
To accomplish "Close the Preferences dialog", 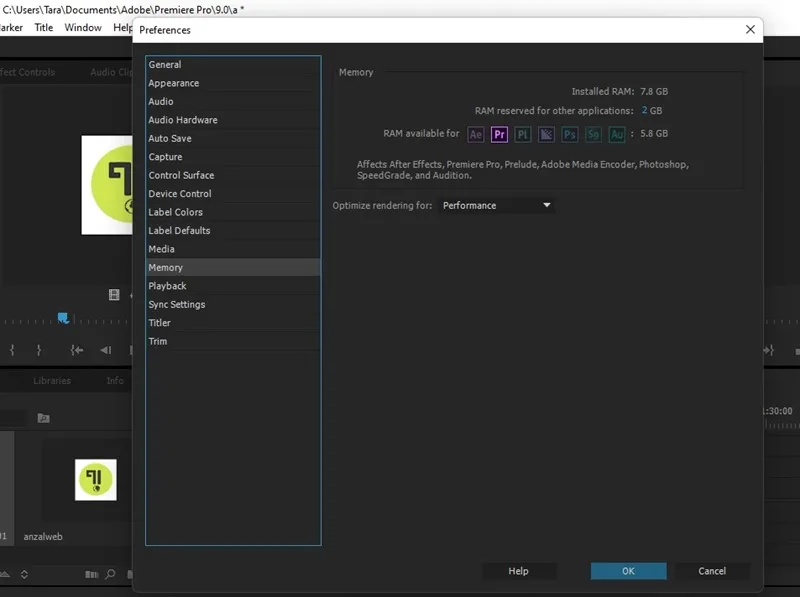I will (x=750, y=30).
